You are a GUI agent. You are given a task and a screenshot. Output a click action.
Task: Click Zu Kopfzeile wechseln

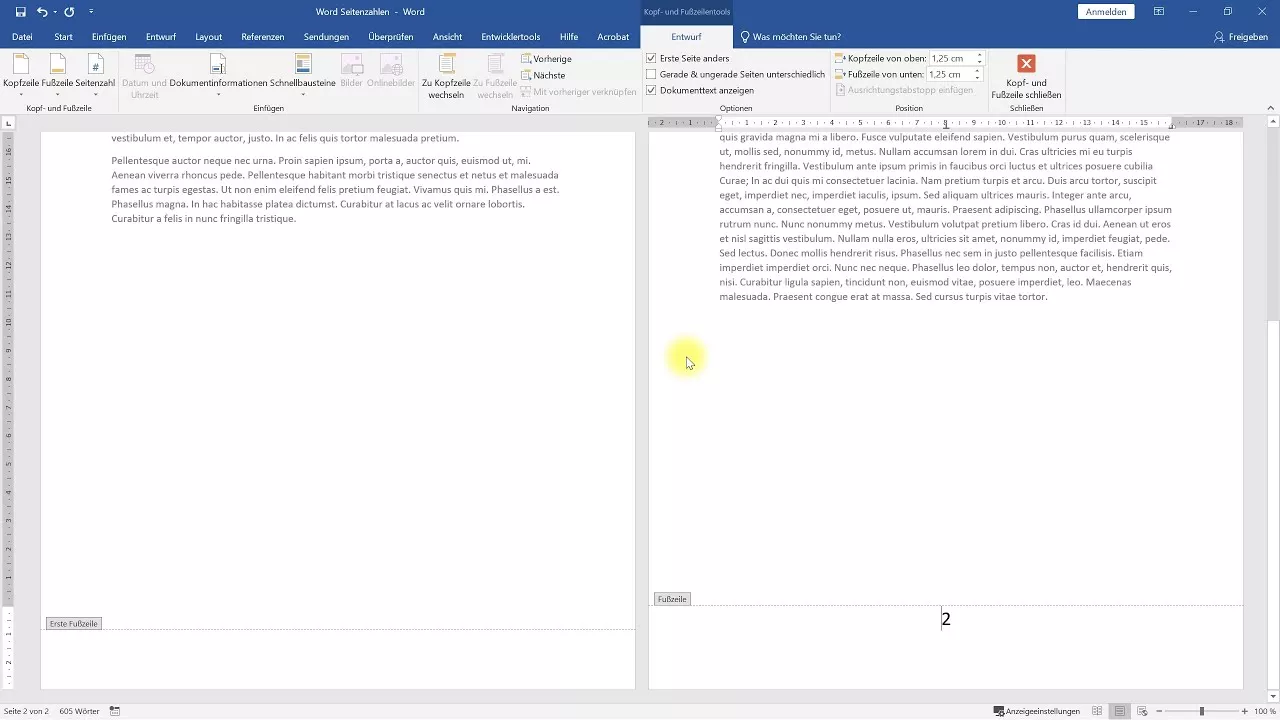coord(446,75)
